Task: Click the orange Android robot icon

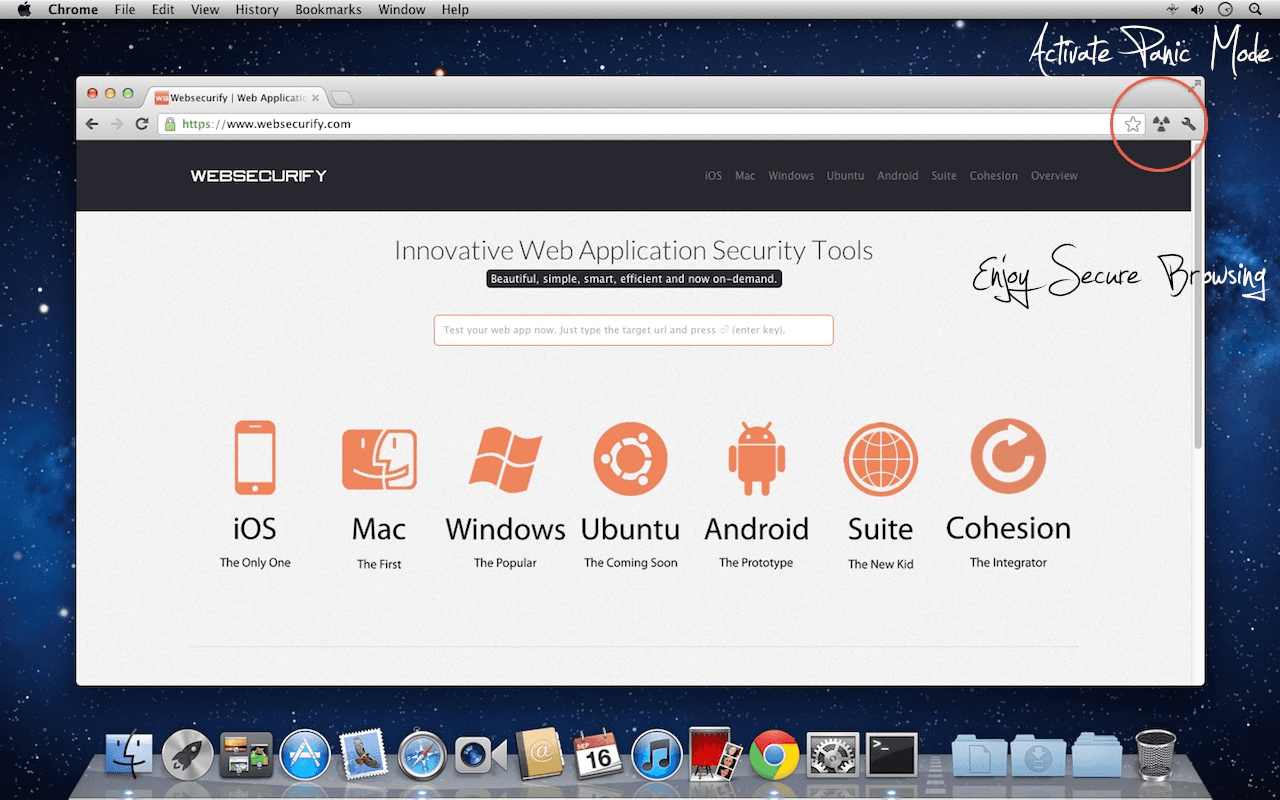Action: coord(756,459)
